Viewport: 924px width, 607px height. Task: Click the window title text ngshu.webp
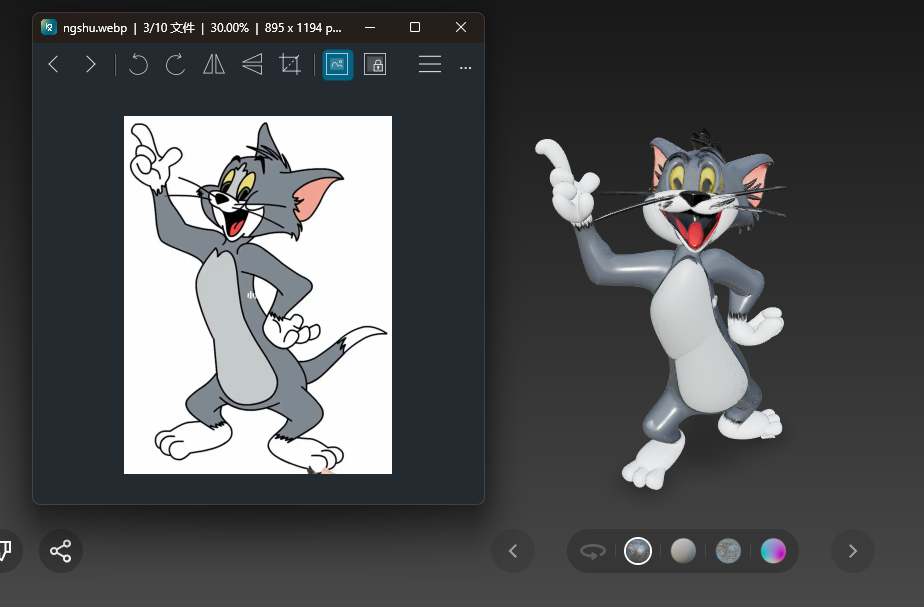point(95,28)
